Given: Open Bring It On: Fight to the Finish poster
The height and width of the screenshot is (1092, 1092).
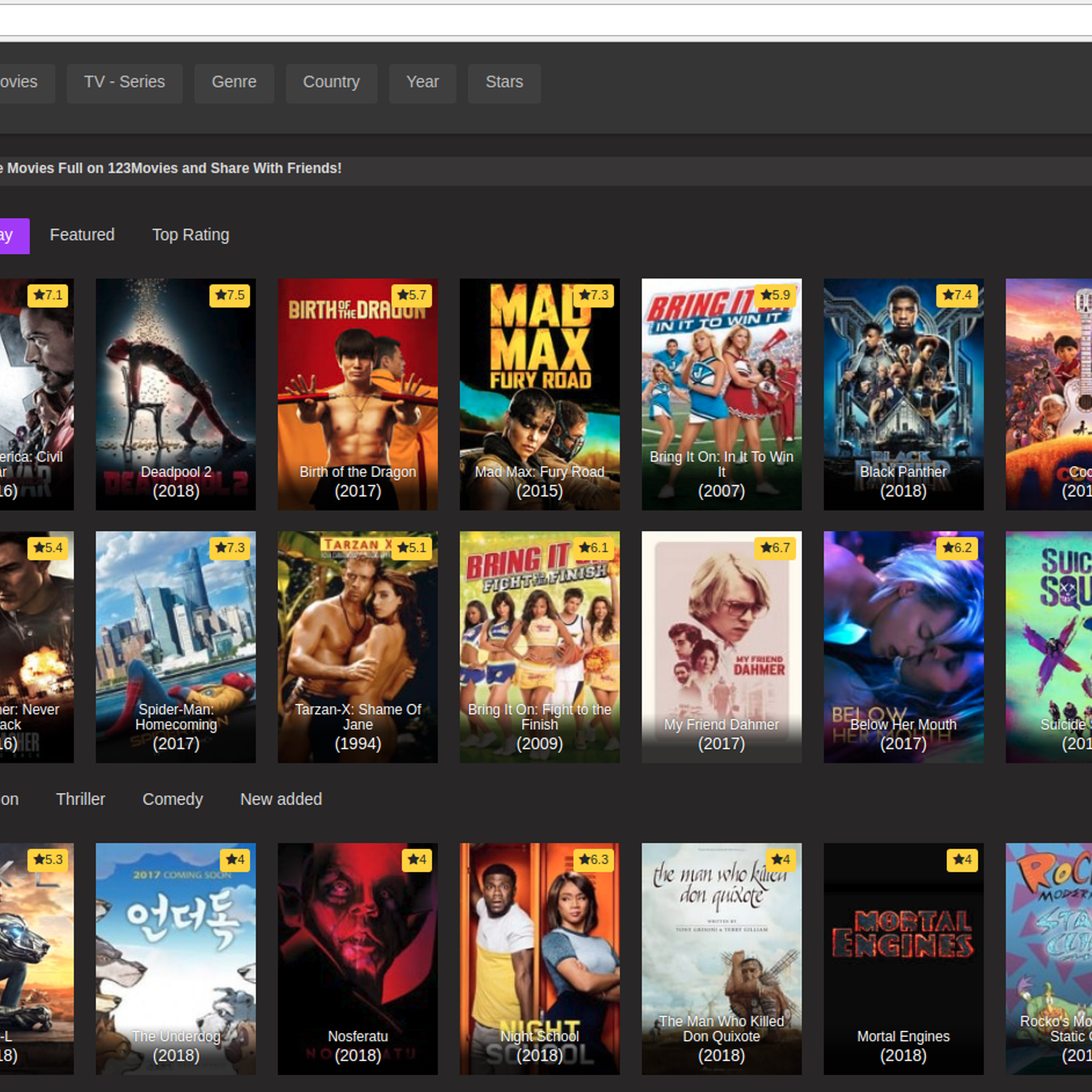Looking at the screenshot, I should click(x=540, y=647).
